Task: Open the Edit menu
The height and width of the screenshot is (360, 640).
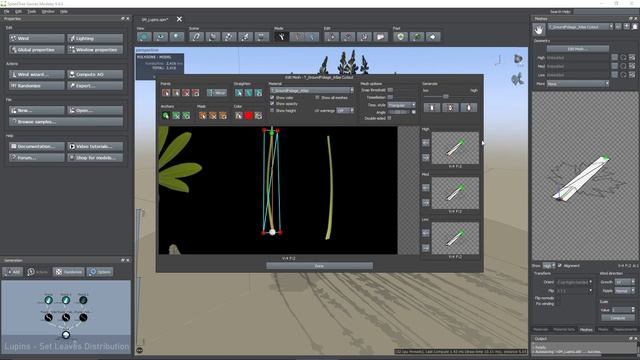Action: [x=18, y=11]
